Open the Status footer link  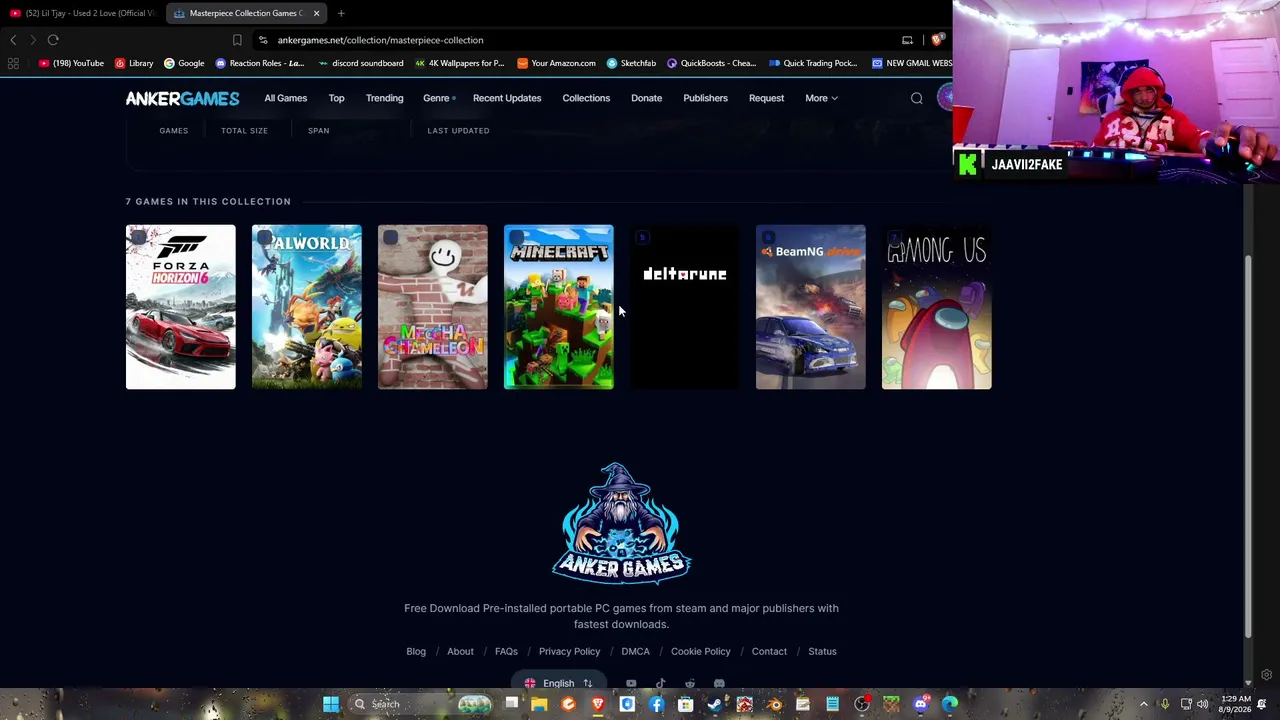pyautogui.click(x=822, y=651)
